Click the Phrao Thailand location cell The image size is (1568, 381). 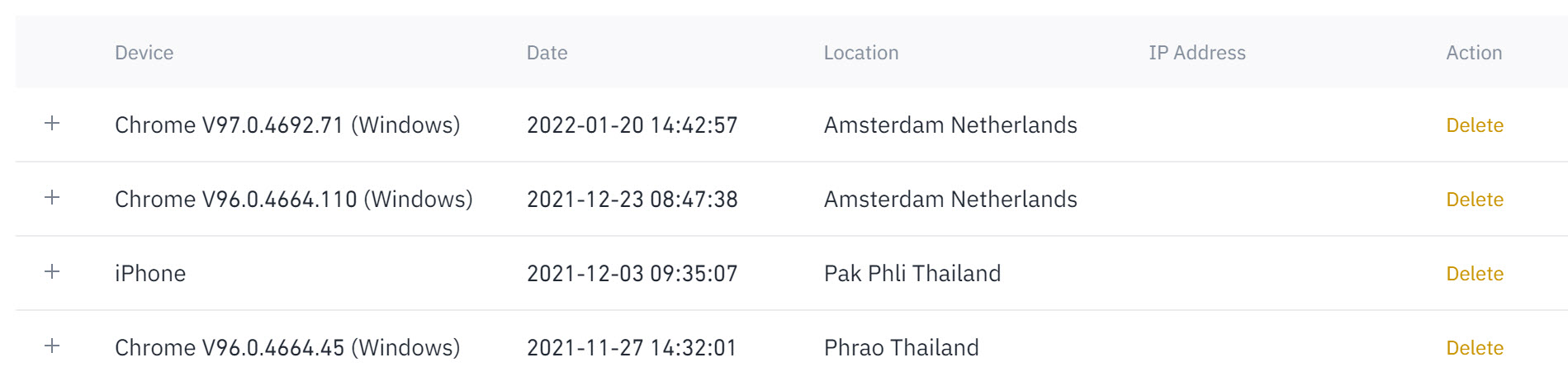902,348
